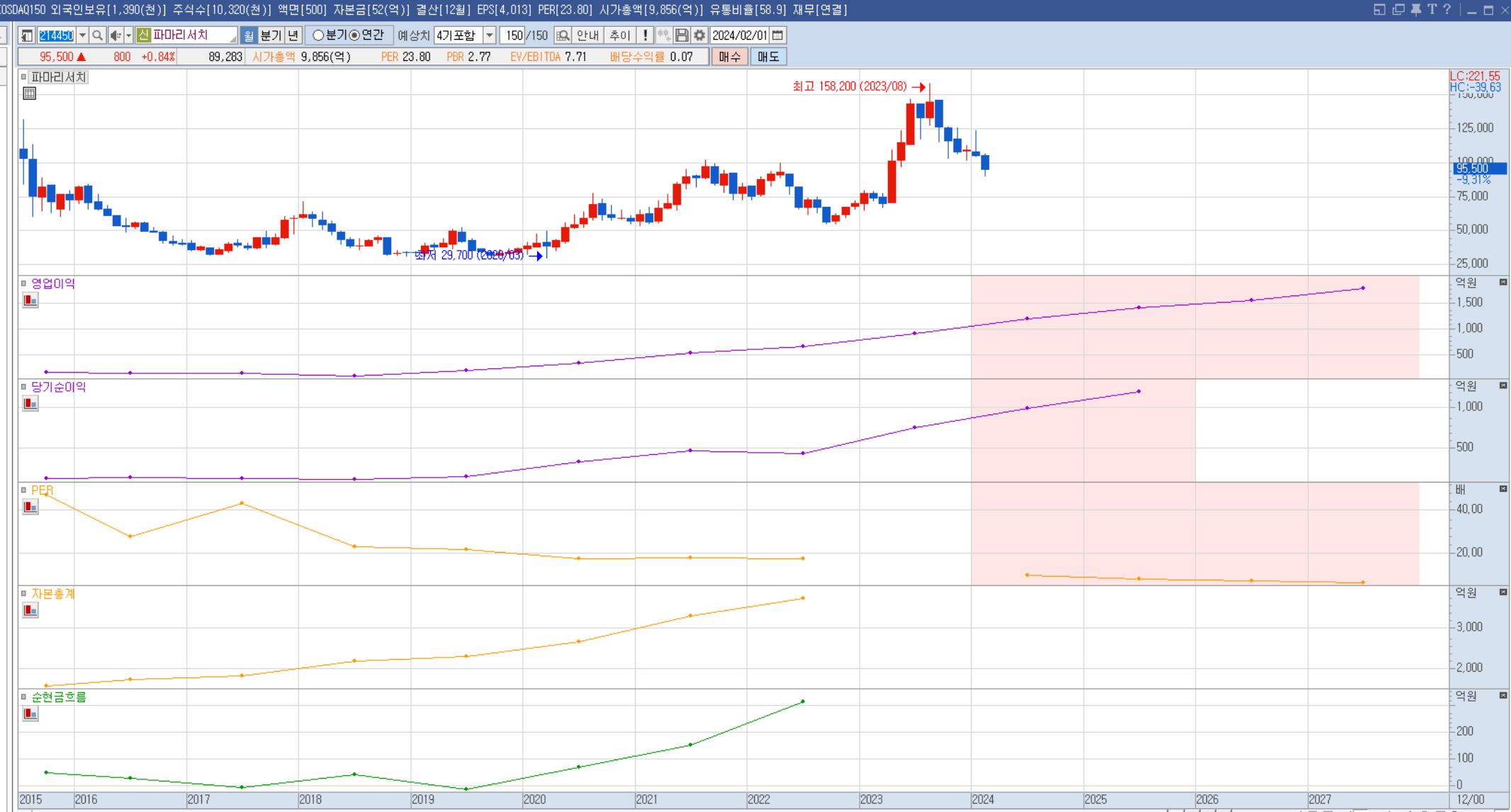Click the save diskette icon
The image size is (1511, 812).
point(683,35)
